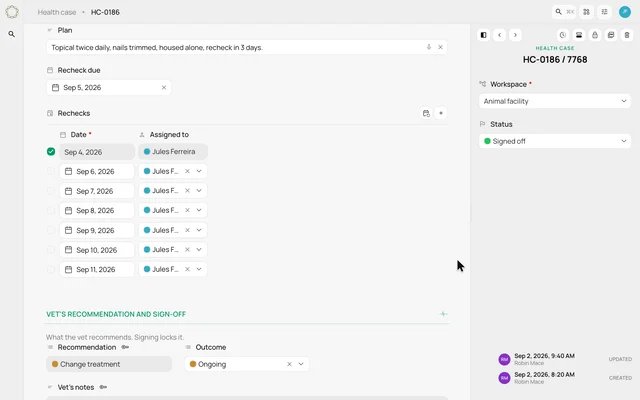Expand assignee dropdown for Sep 7, 2026 row
This screenshot has height=400, width=640.
199,191
